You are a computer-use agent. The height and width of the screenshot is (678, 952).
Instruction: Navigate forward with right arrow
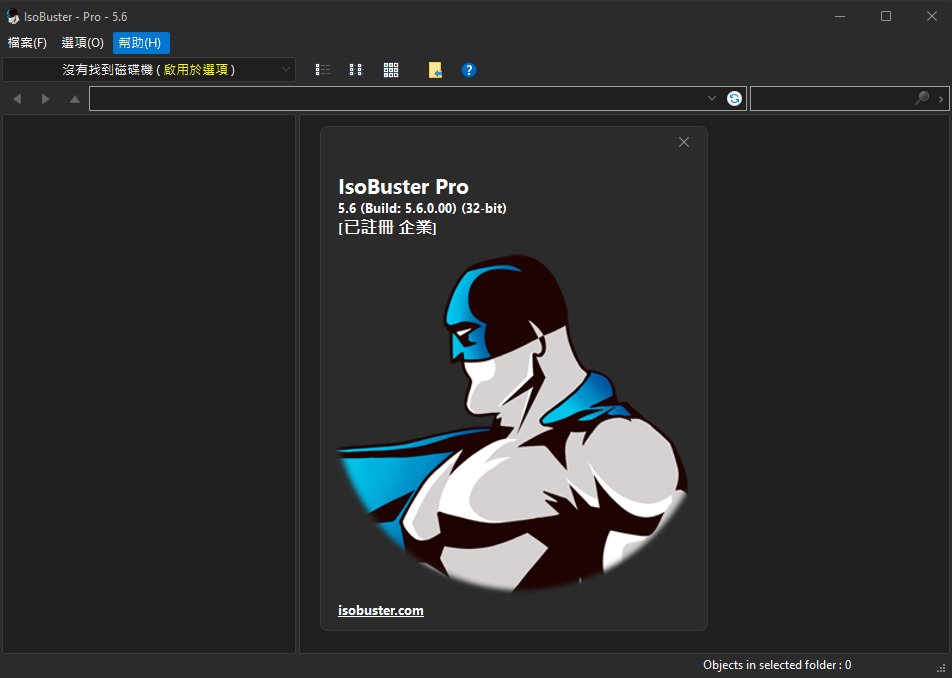(x=46, y=98)
